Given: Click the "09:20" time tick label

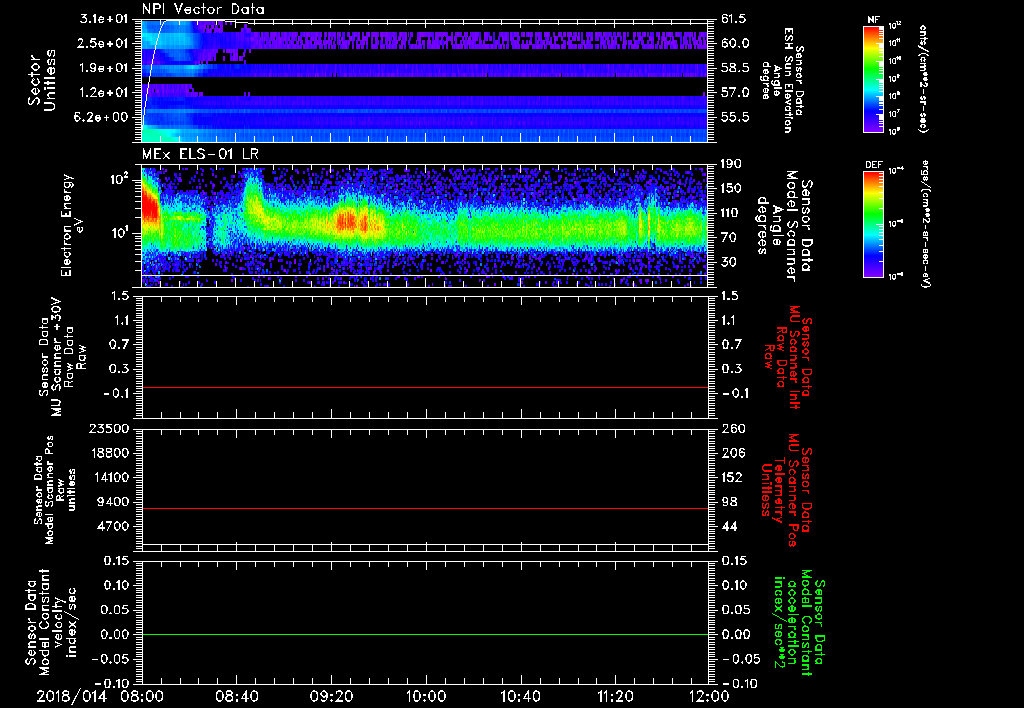Looking at the screenshot, I should tap(331, 696).
